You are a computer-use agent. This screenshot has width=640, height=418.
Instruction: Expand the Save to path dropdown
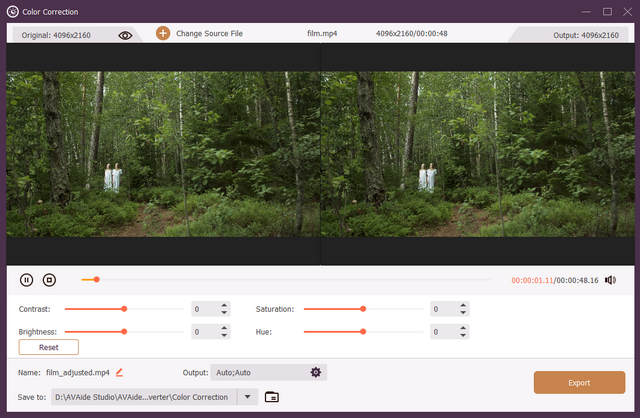click(x=248, y=397)
